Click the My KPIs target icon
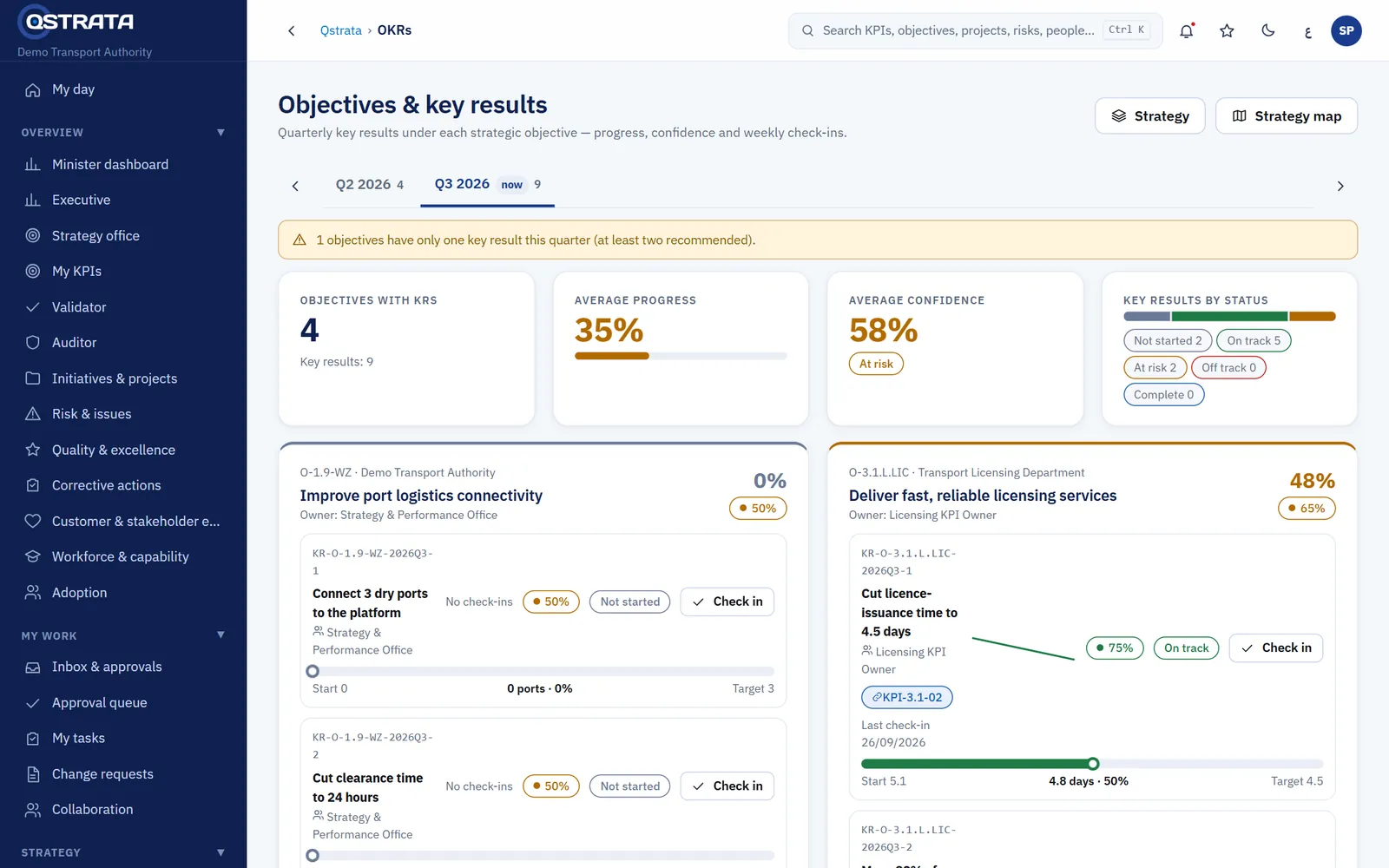Screen dimensions: 1389x868 tap(33, 271)
